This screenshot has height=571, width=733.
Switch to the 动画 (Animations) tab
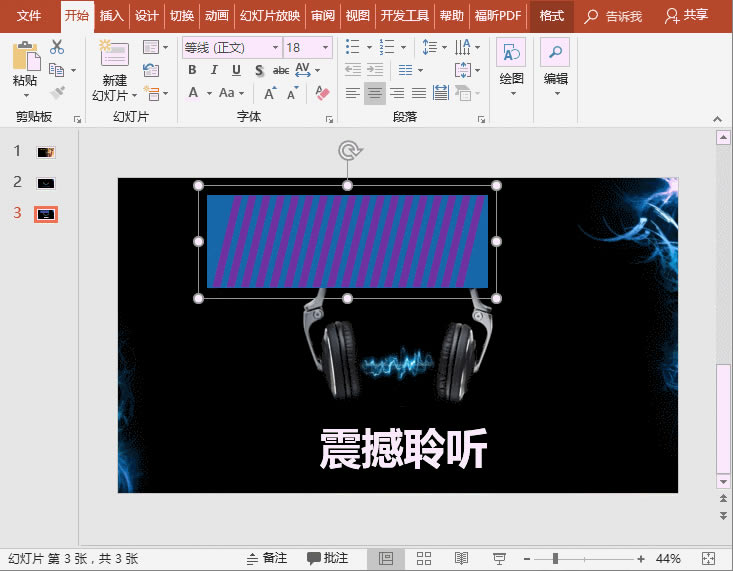pos(216,16)
